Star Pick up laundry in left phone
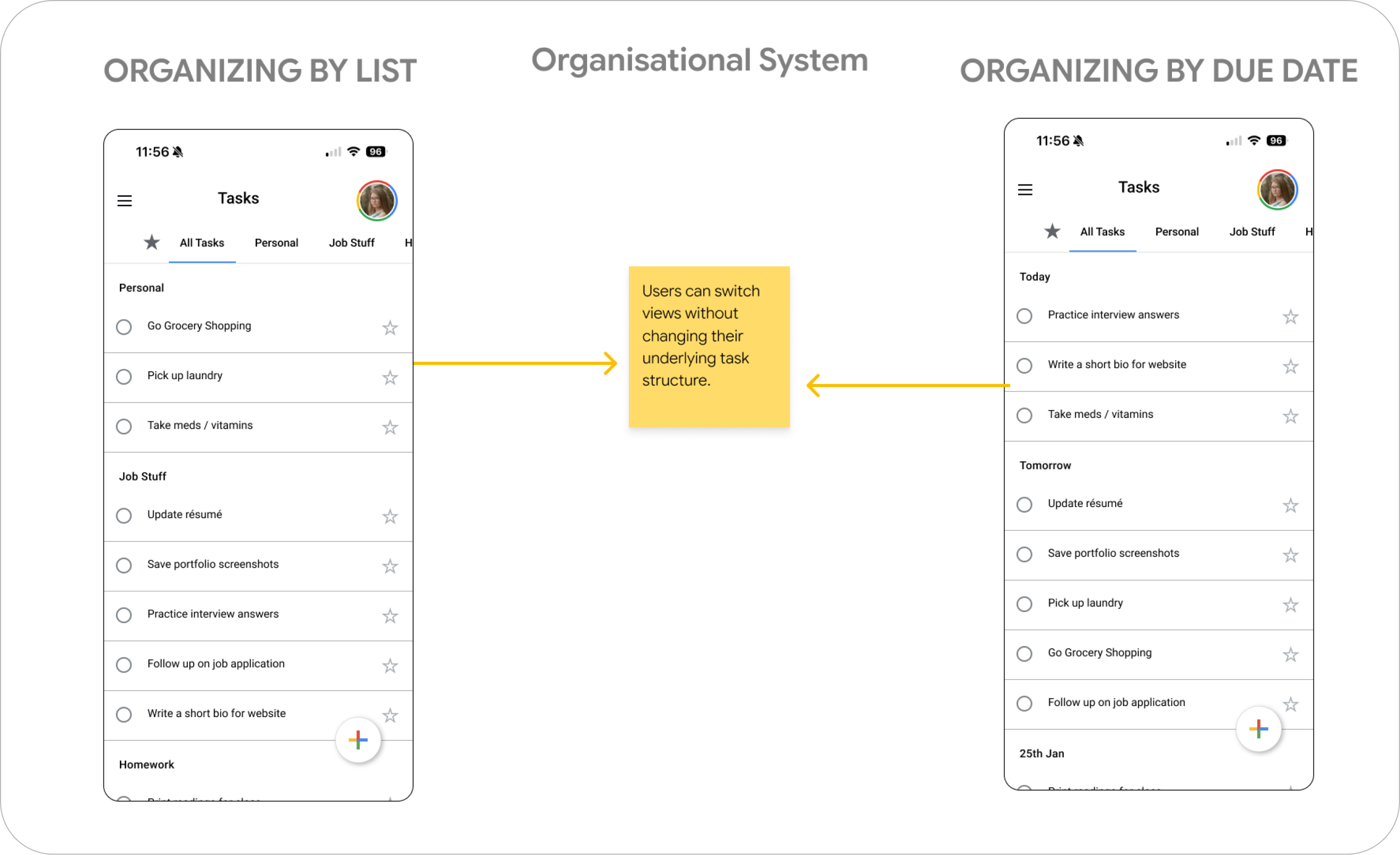 coord(390,378)
